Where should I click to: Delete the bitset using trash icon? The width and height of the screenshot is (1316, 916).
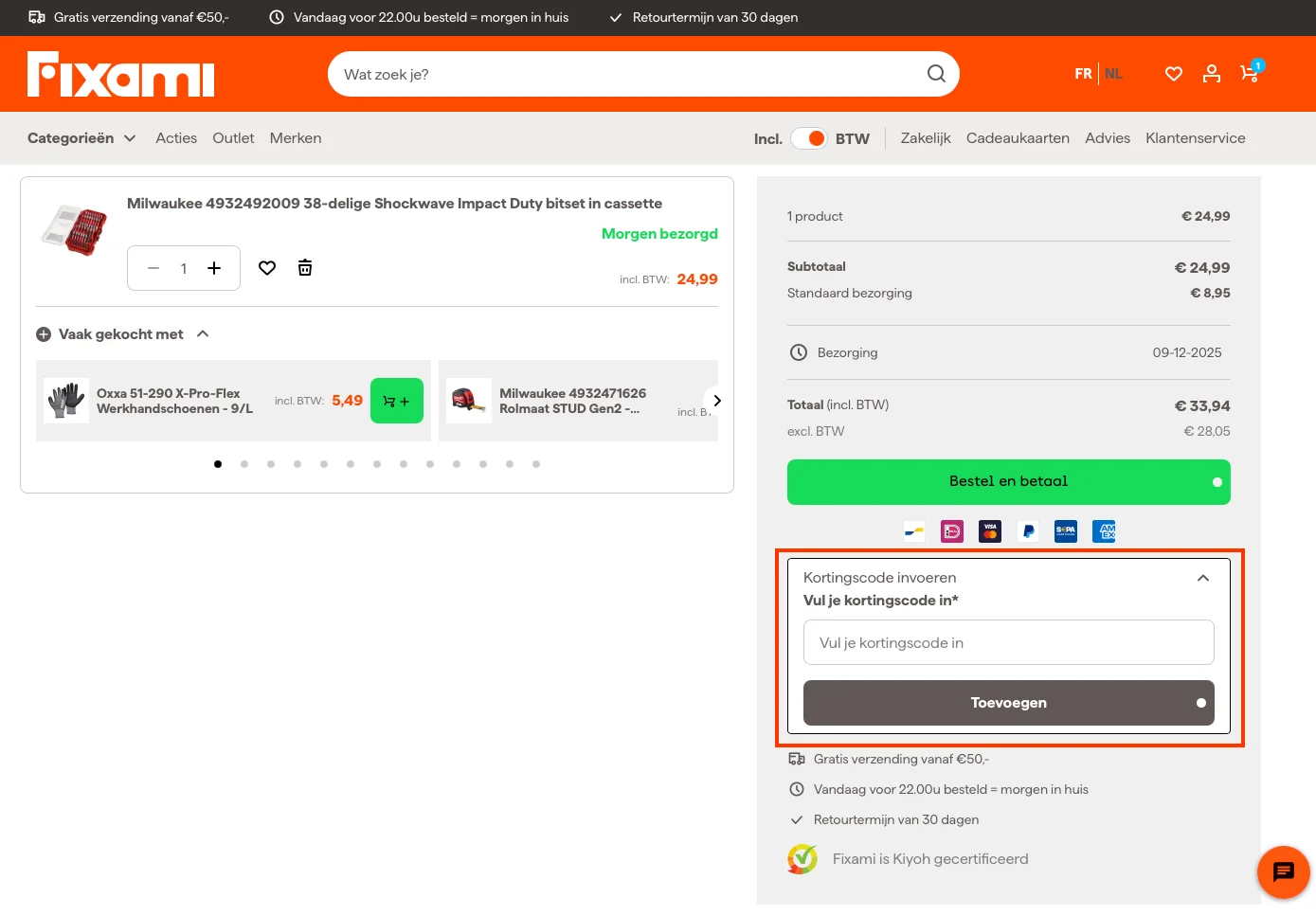coord(305,268)
